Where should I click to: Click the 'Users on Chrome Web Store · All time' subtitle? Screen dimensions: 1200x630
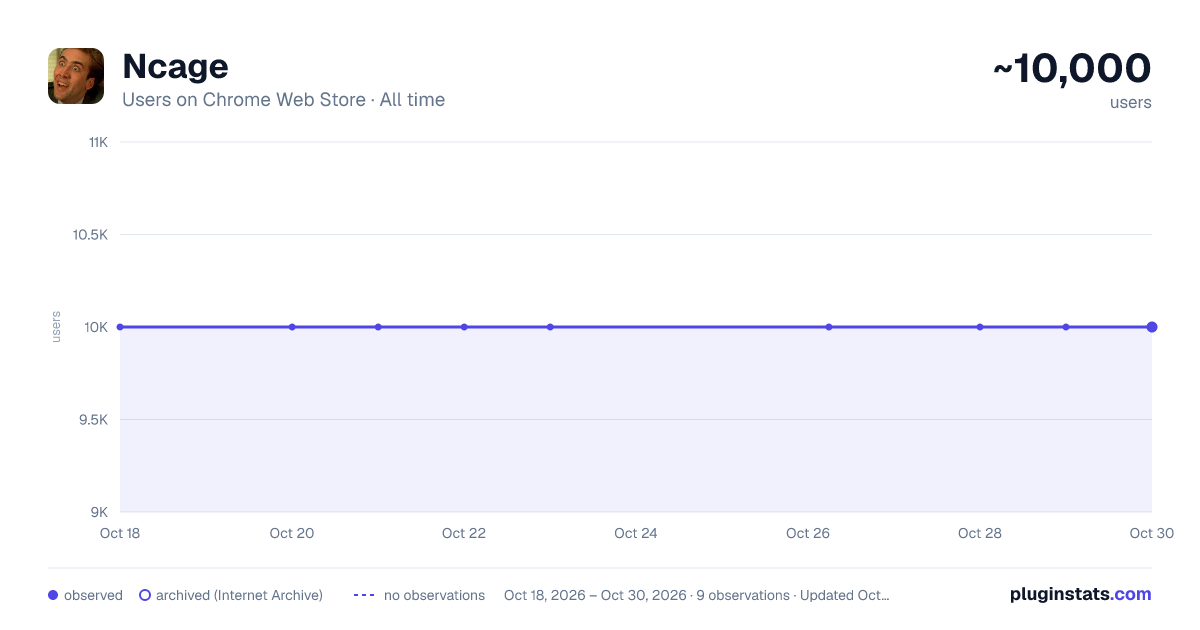click(x=283, y=100)
